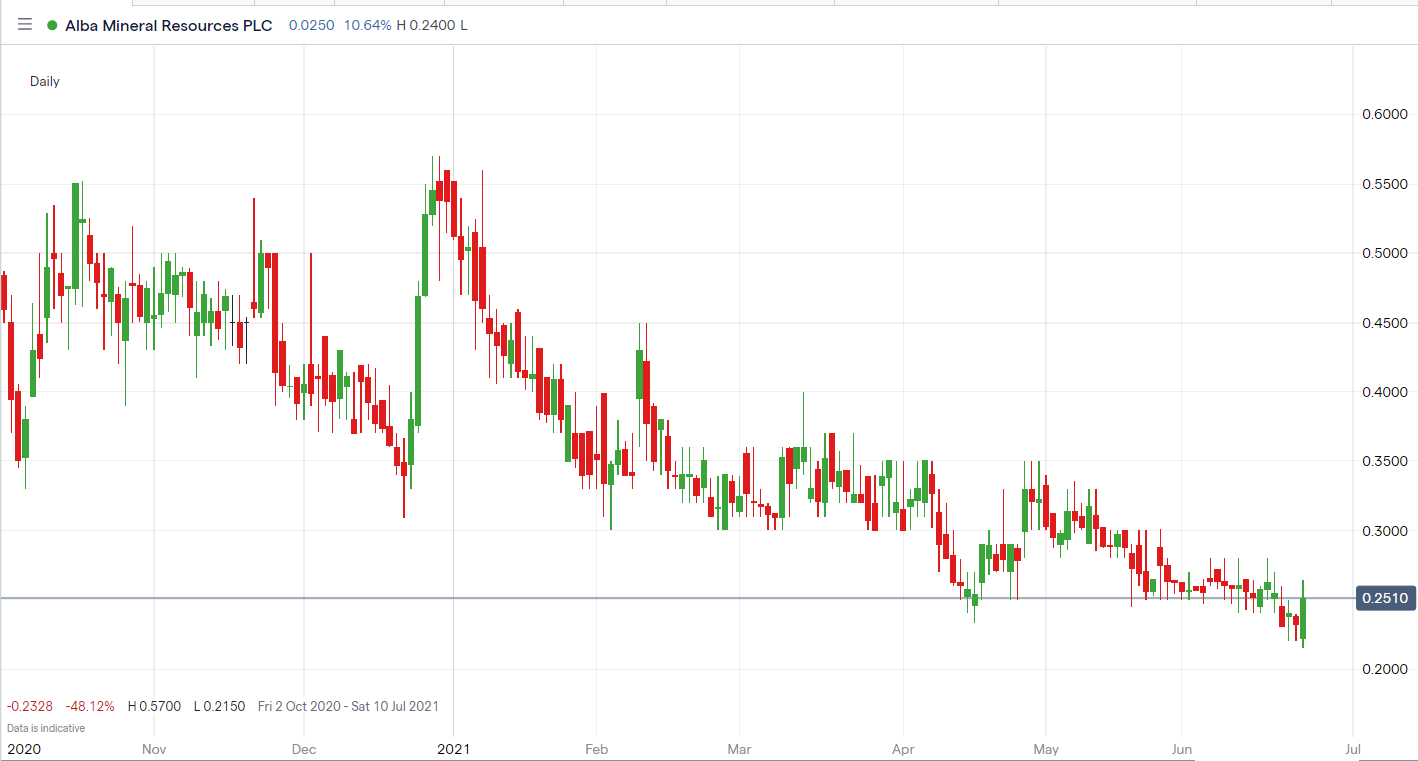Click the current price label 0.2510
The height and width of the screenshot is (761, 1418).
coord(1384,598)
